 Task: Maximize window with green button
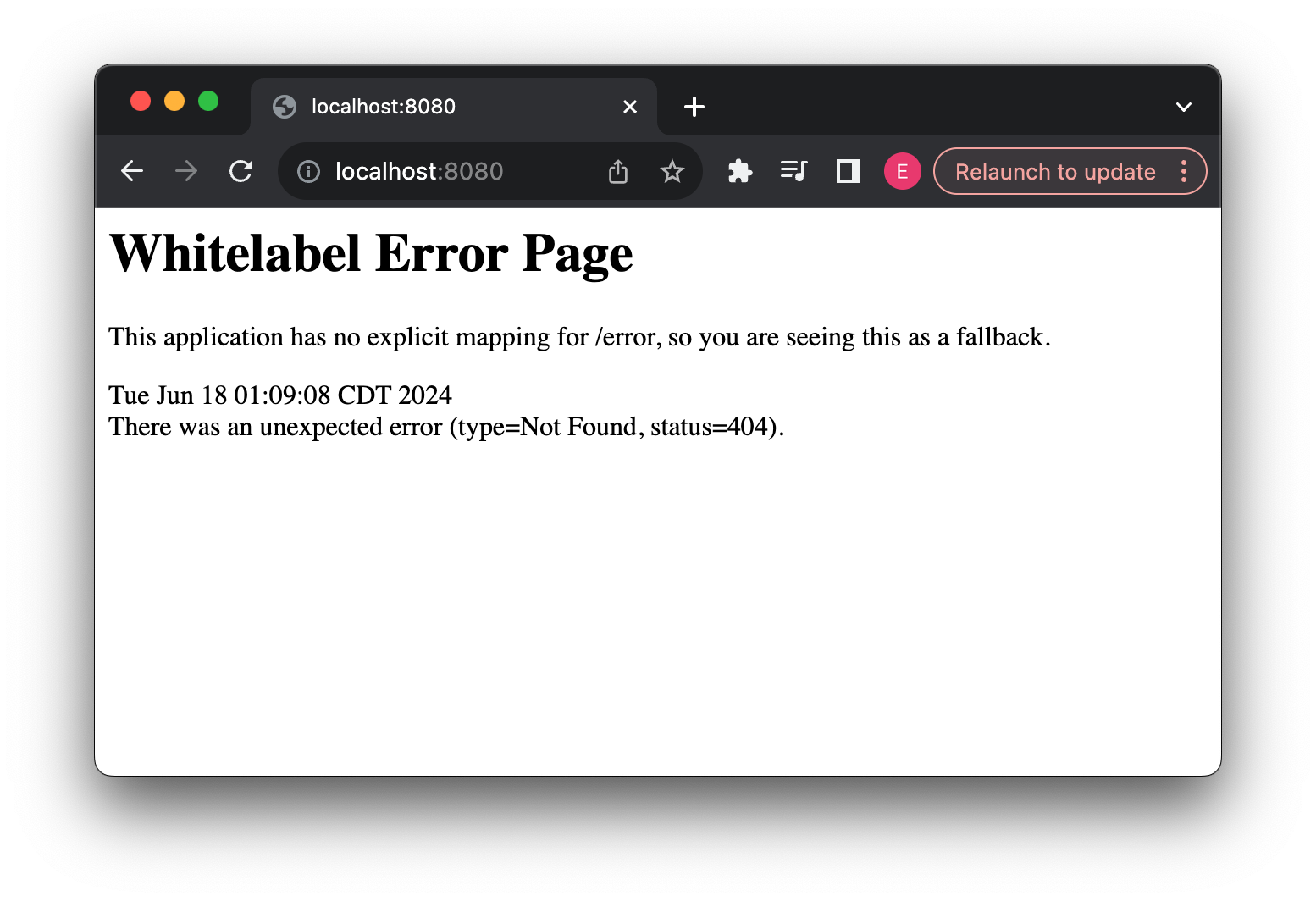click(208, 102)
